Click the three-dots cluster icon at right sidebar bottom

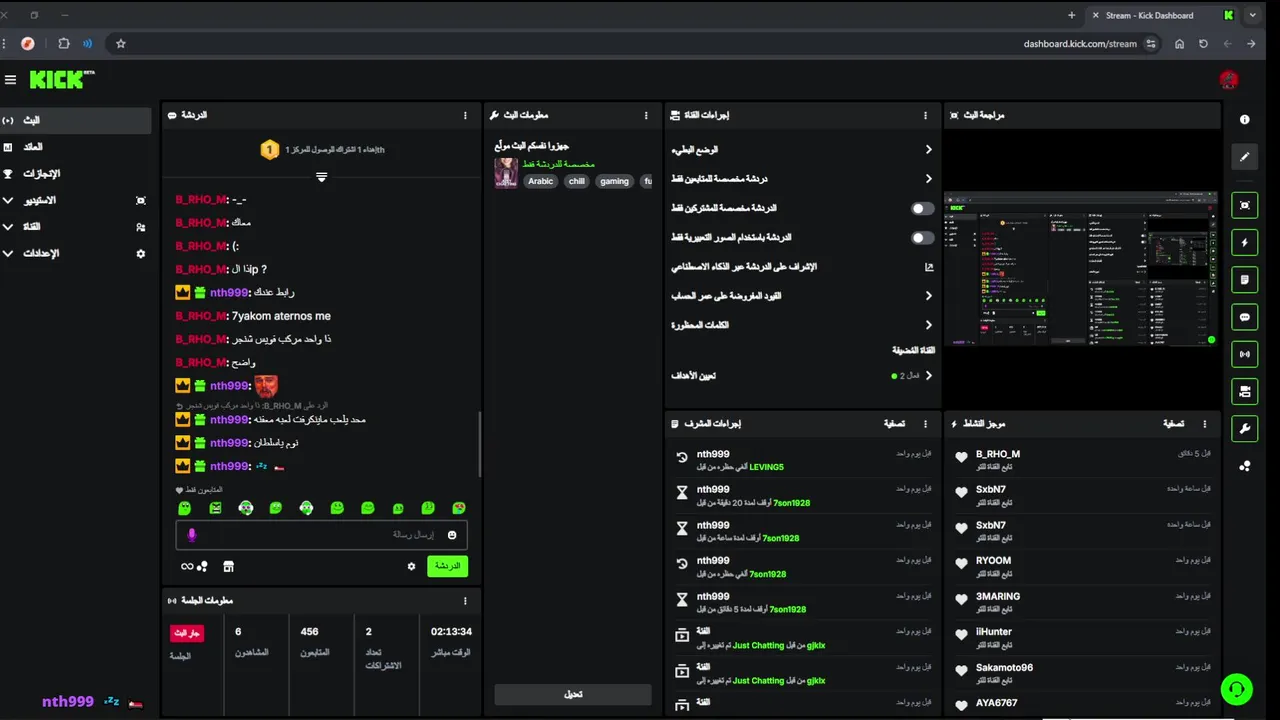1245,466
